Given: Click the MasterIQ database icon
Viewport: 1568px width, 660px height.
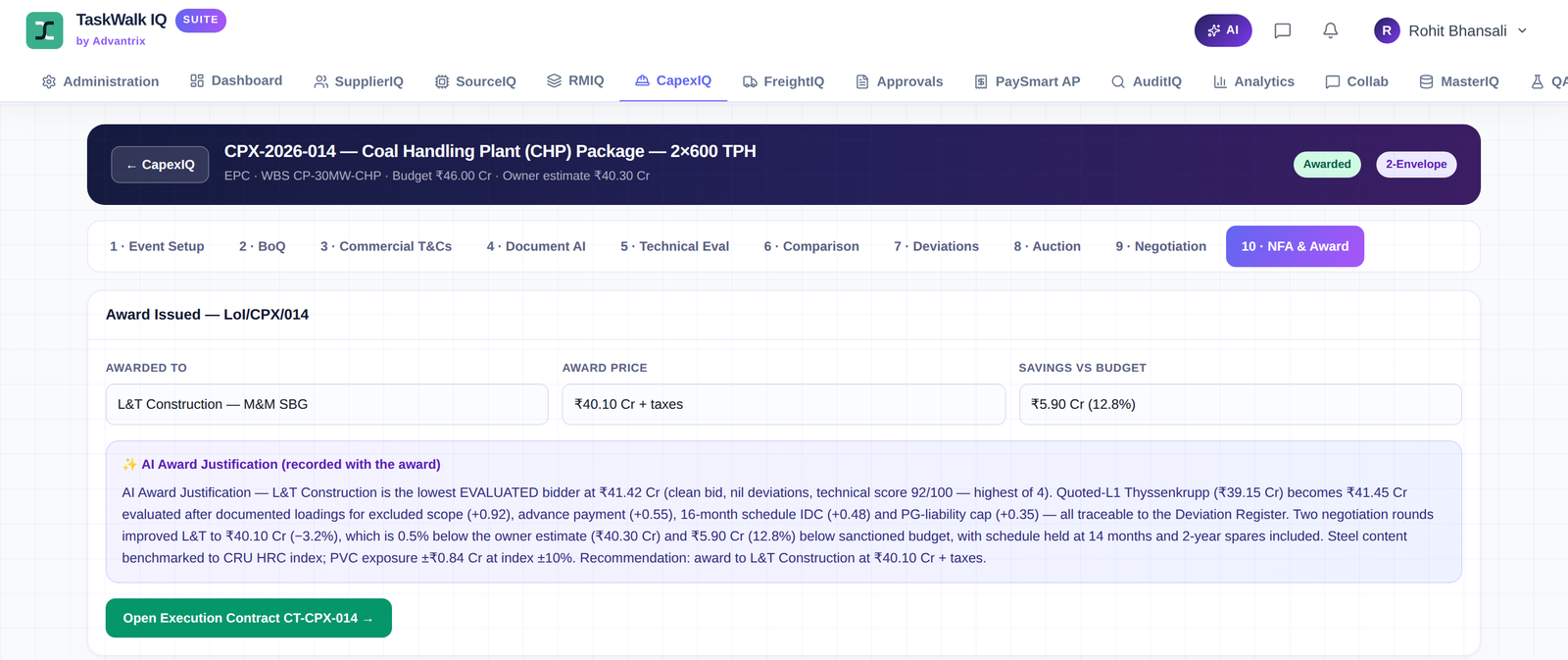Looking at the screenshot, I should click(1427, 81).
